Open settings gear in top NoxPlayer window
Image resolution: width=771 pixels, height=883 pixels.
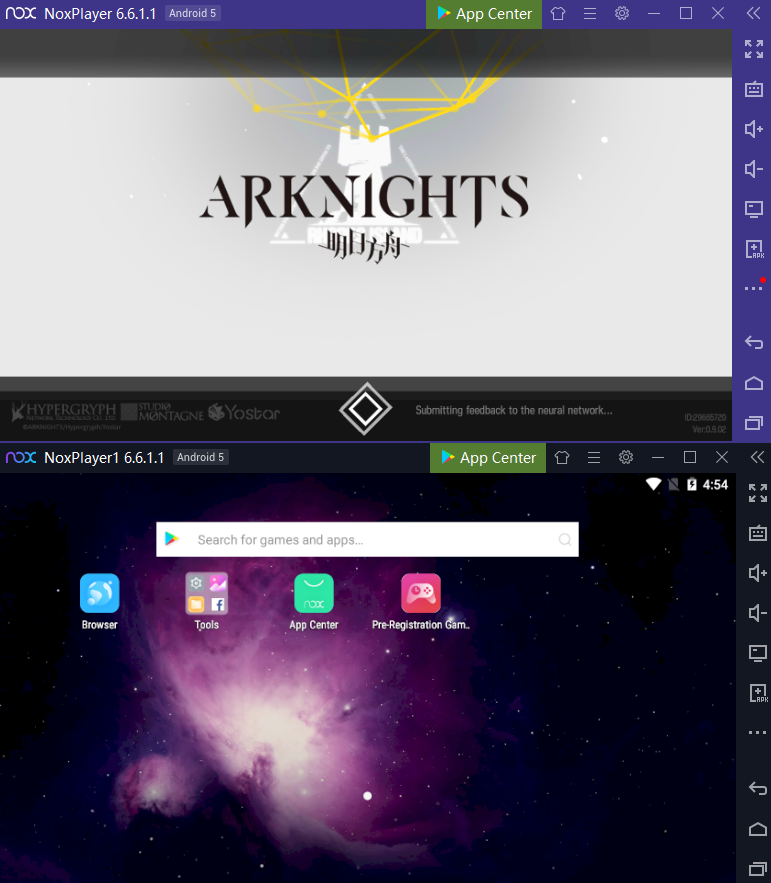click(622, 13)
